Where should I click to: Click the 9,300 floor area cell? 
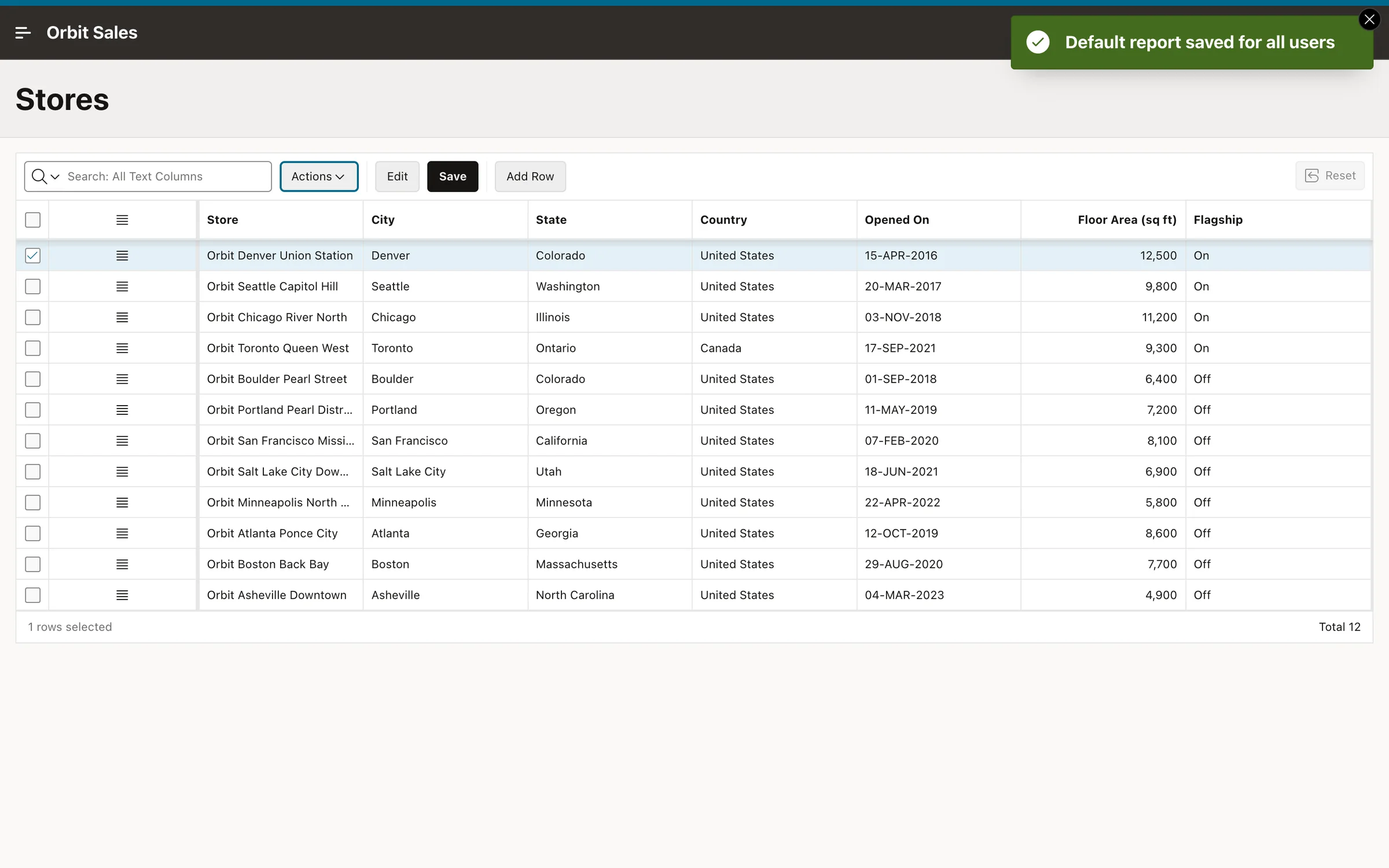click(x=1103, y=348)
